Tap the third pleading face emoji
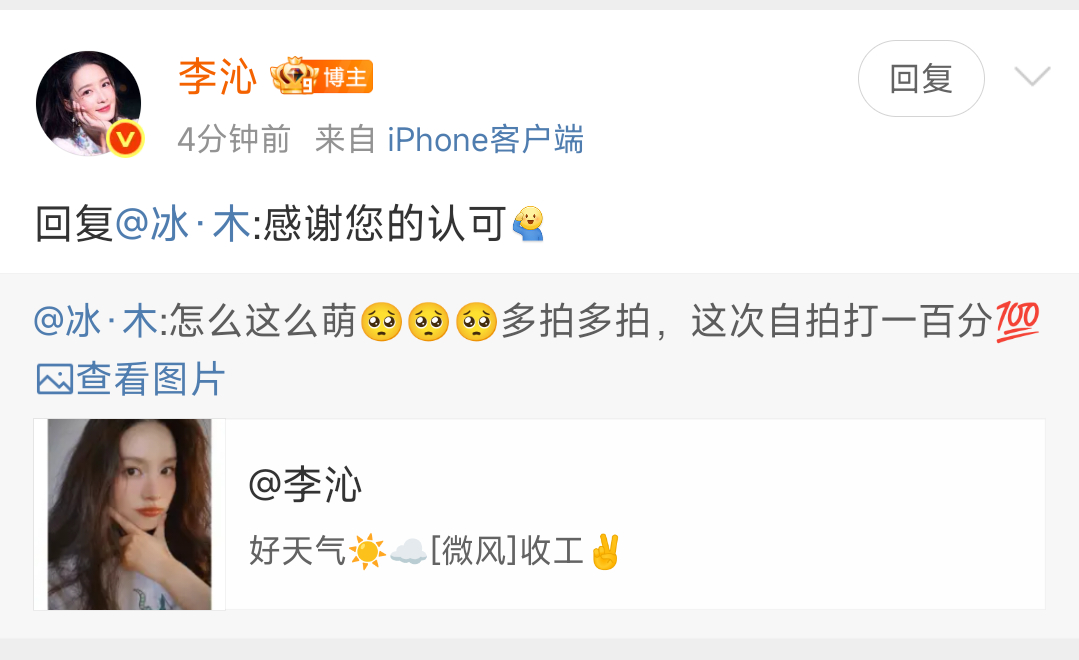Screen dimensions: 1079x660 pos(476,321)
